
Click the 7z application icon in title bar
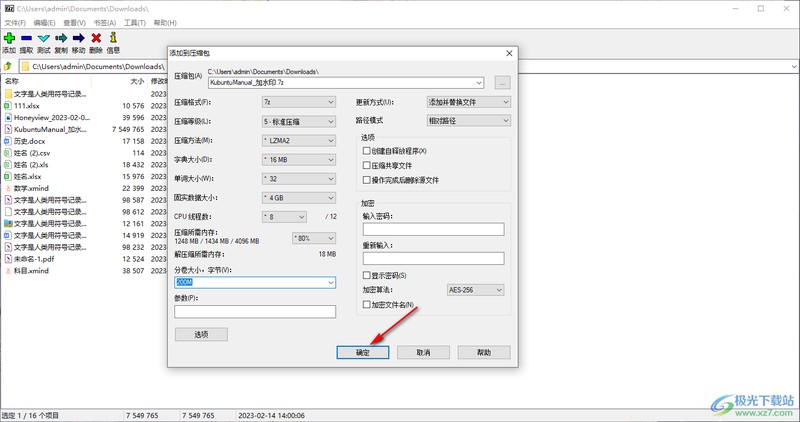point(9,9)
